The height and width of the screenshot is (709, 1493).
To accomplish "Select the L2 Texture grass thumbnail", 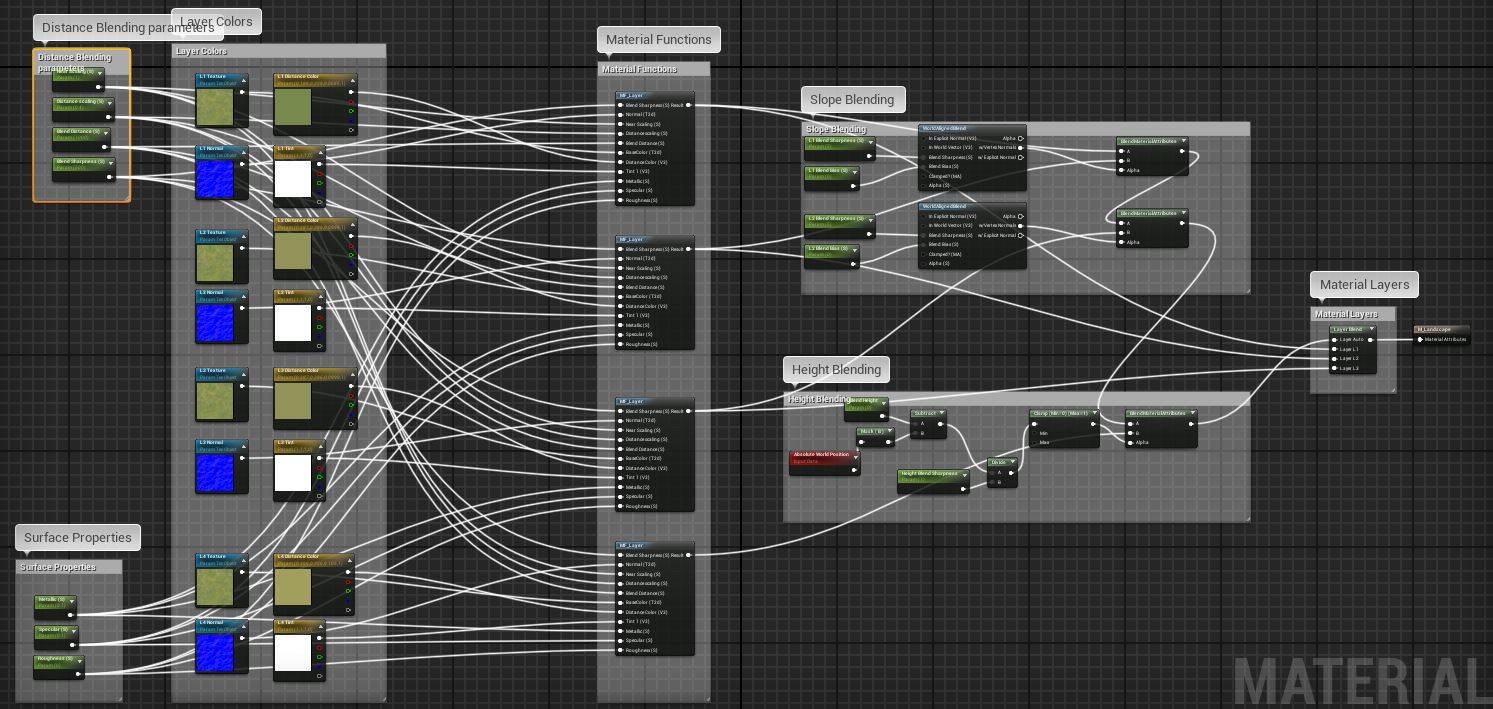I will (215, 263).
